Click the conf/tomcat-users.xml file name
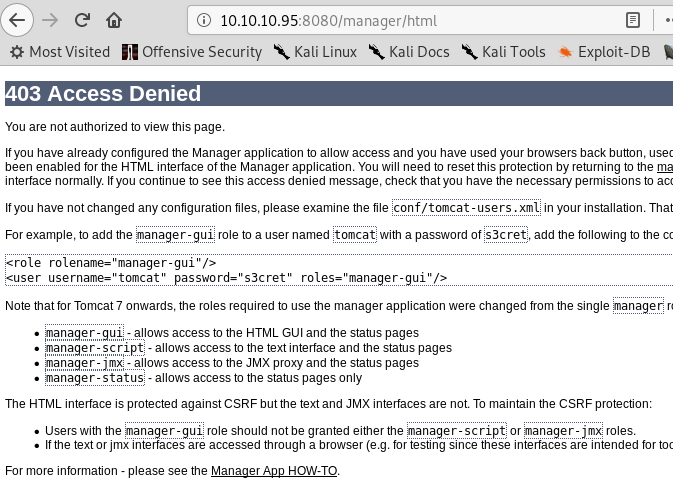The width and height of the screenshot is (673, 492). [466, 208]
